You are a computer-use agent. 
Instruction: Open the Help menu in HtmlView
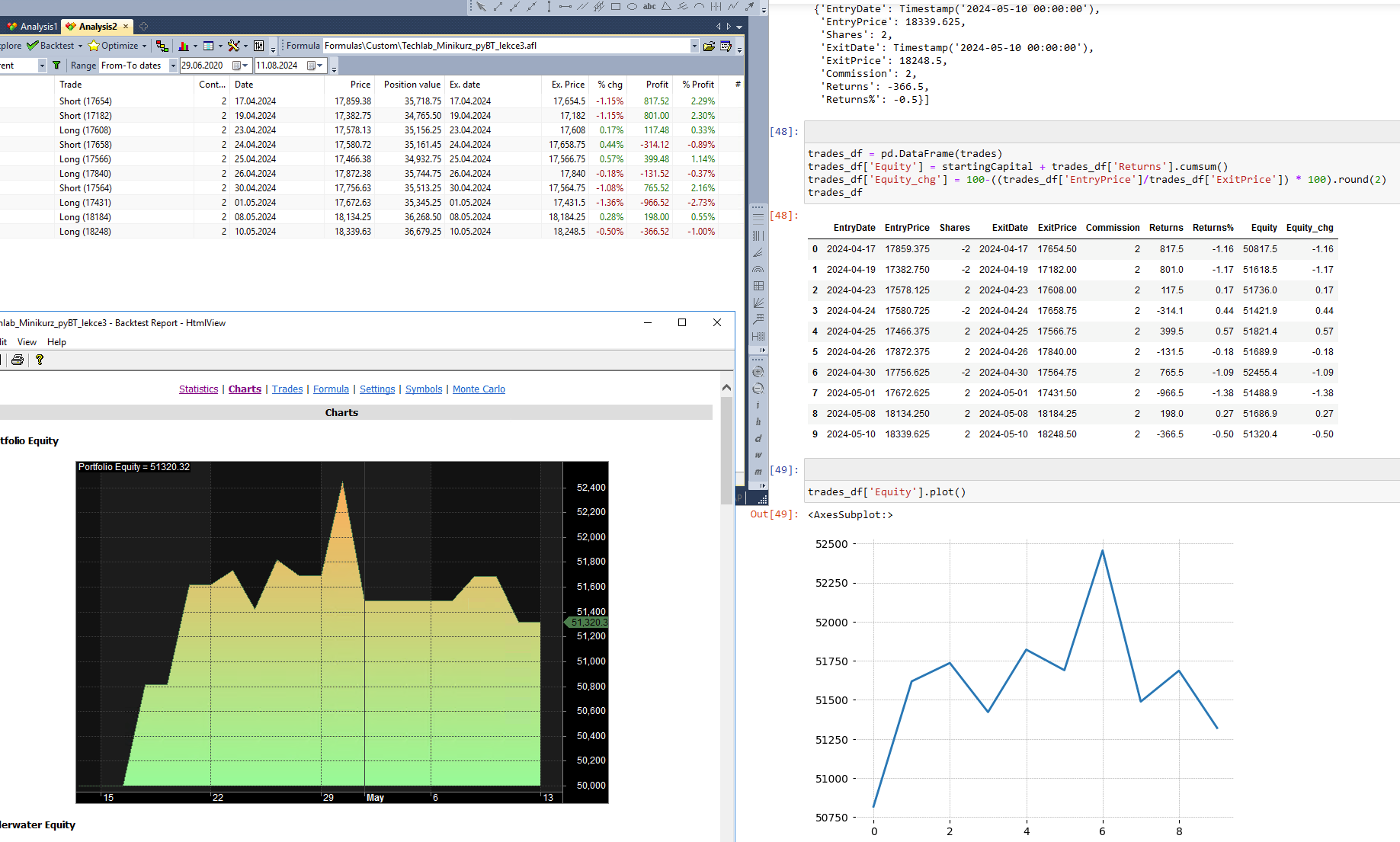(x=56, y=342)
